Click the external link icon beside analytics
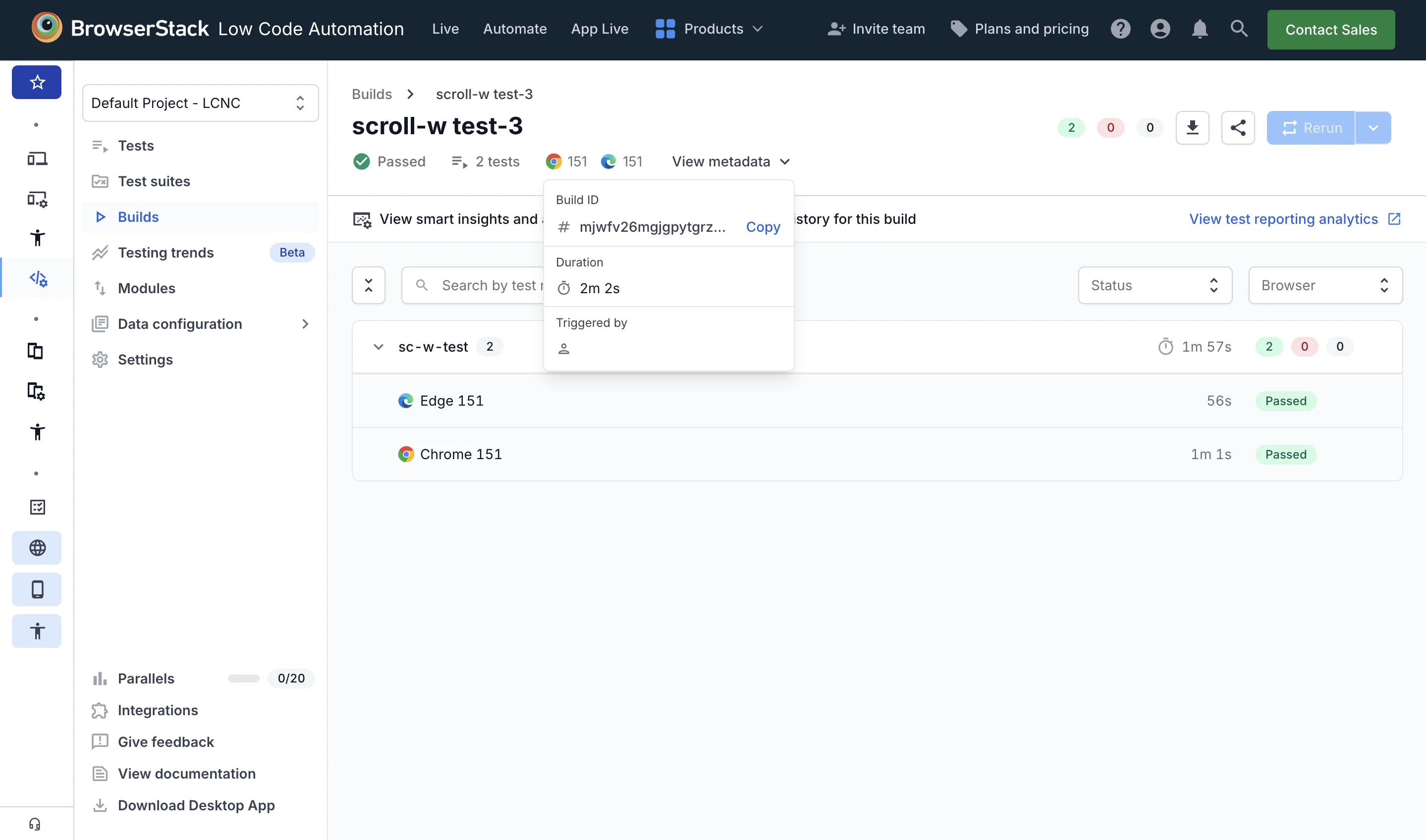 pyautogui.click(x=1394, y=219)
